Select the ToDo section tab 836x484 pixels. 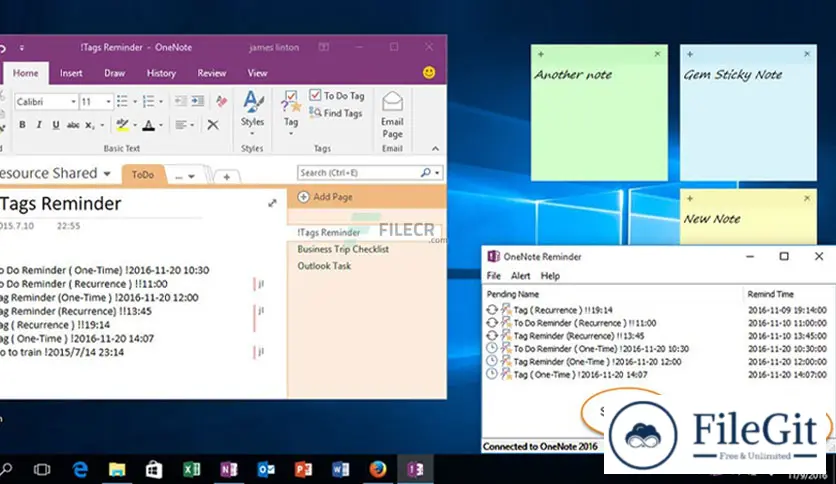pos(142,175)
